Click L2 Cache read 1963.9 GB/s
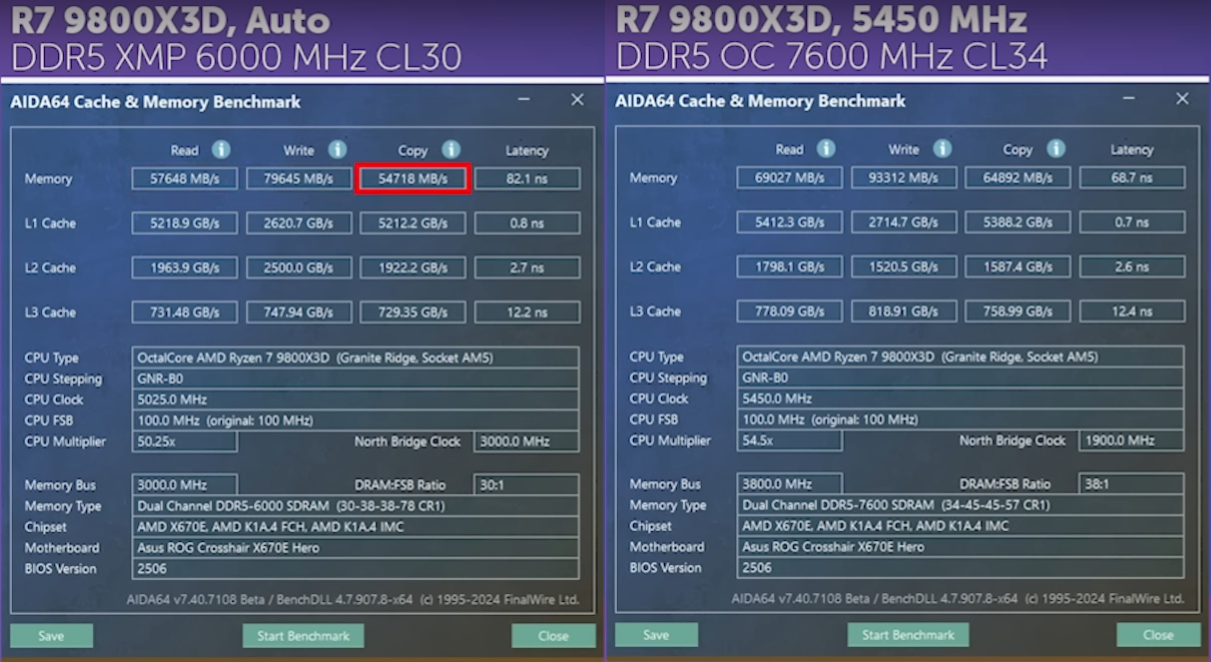 [x=184, y=268]
